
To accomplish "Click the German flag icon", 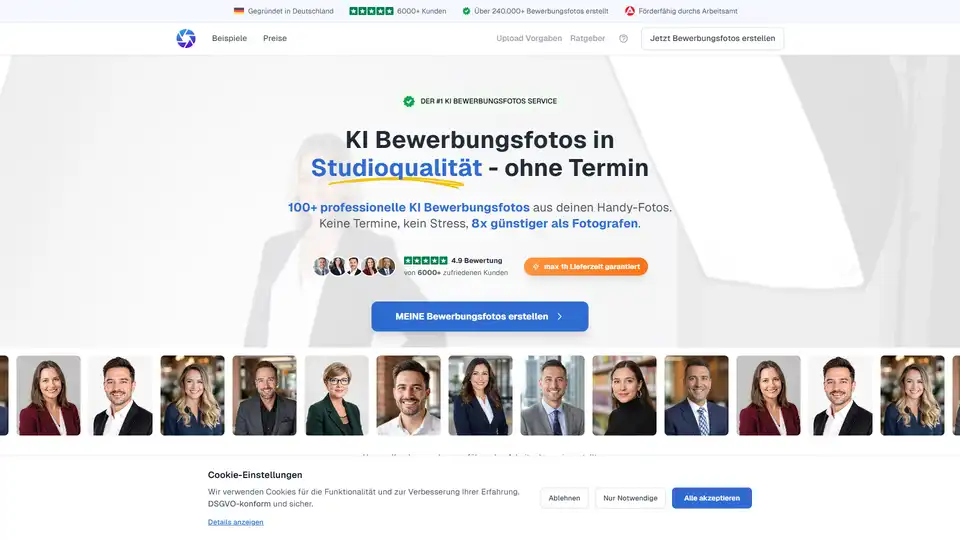I will (x=239, y=11).
